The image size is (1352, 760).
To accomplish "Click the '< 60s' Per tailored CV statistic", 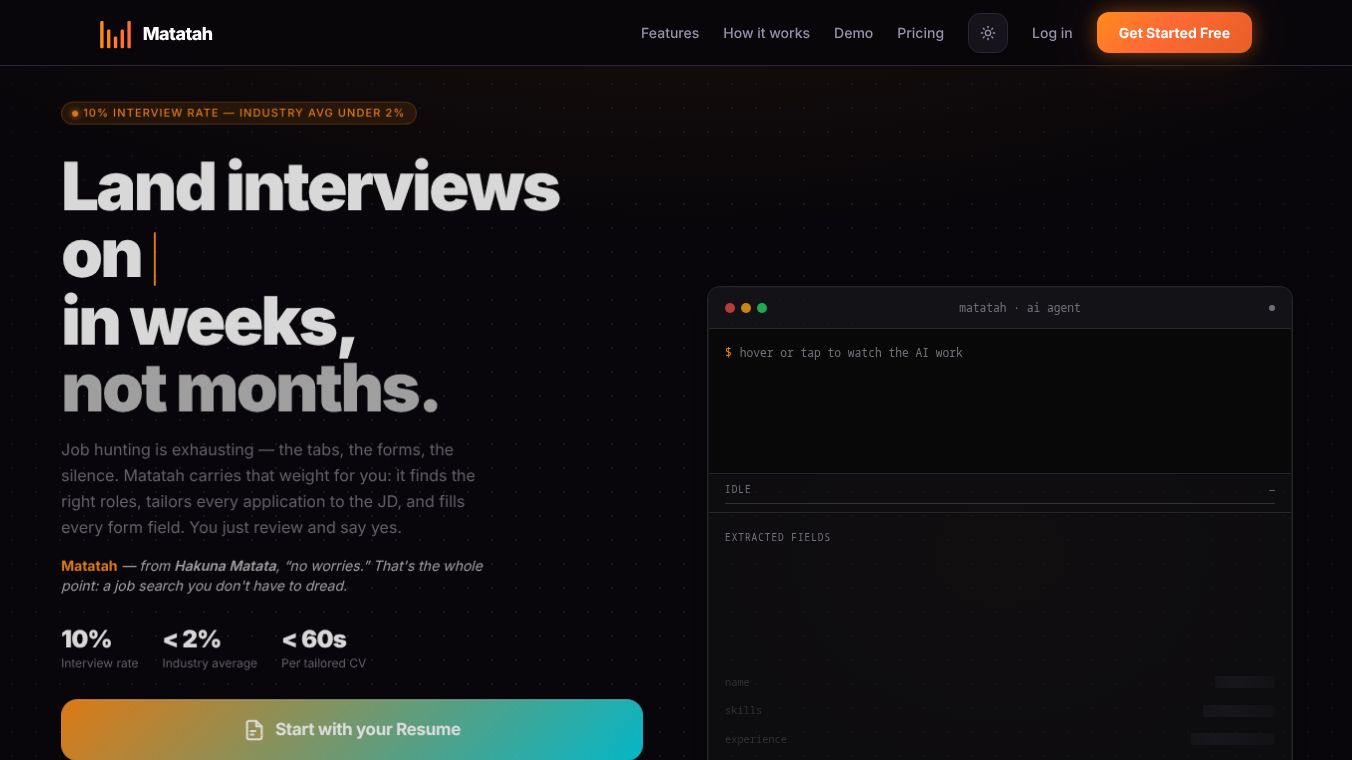I will (x=314, y=639).
